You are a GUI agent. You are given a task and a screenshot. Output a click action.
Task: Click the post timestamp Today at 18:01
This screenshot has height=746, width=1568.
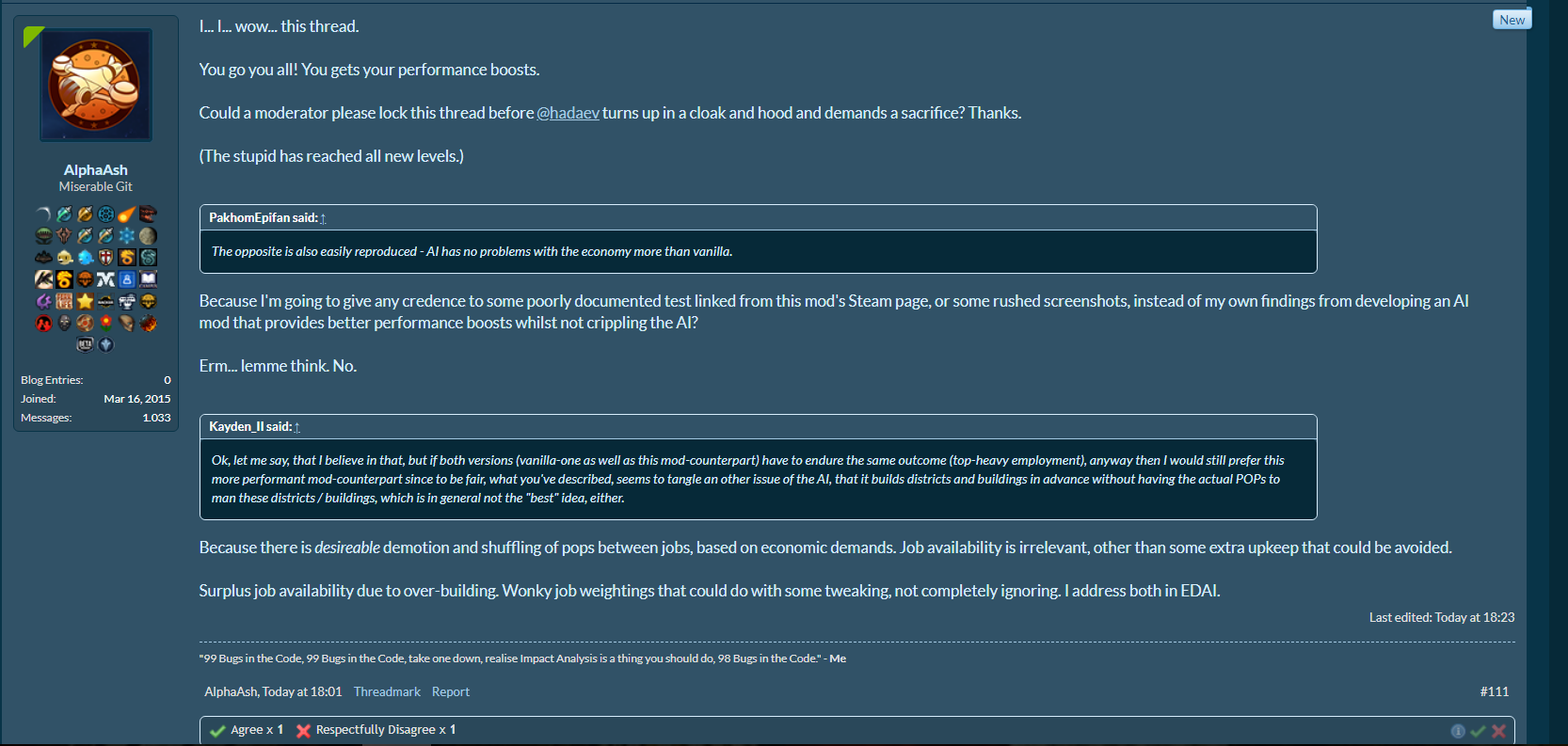click(301, 691)
